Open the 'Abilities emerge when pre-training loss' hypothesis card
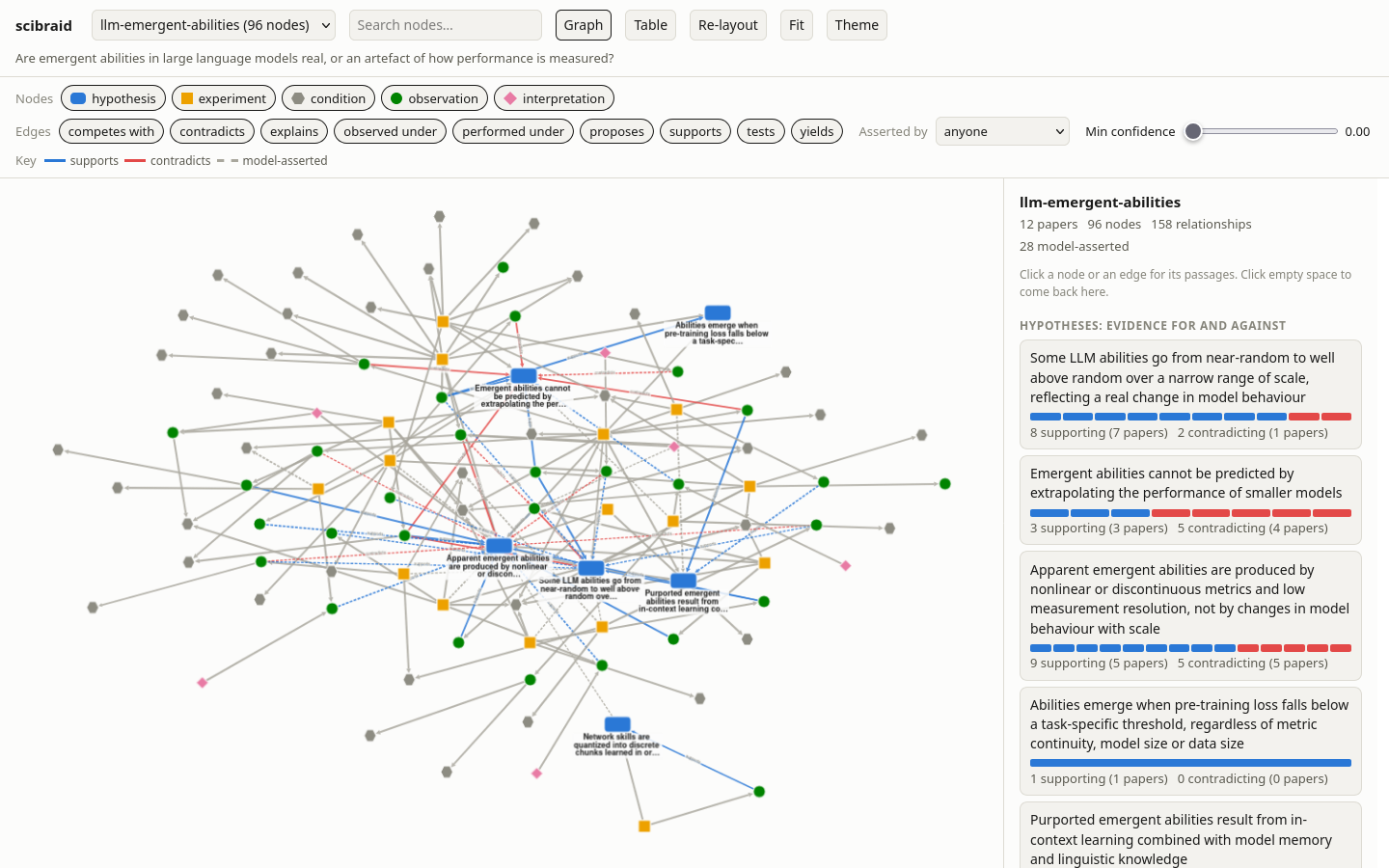 point(1190,741)
